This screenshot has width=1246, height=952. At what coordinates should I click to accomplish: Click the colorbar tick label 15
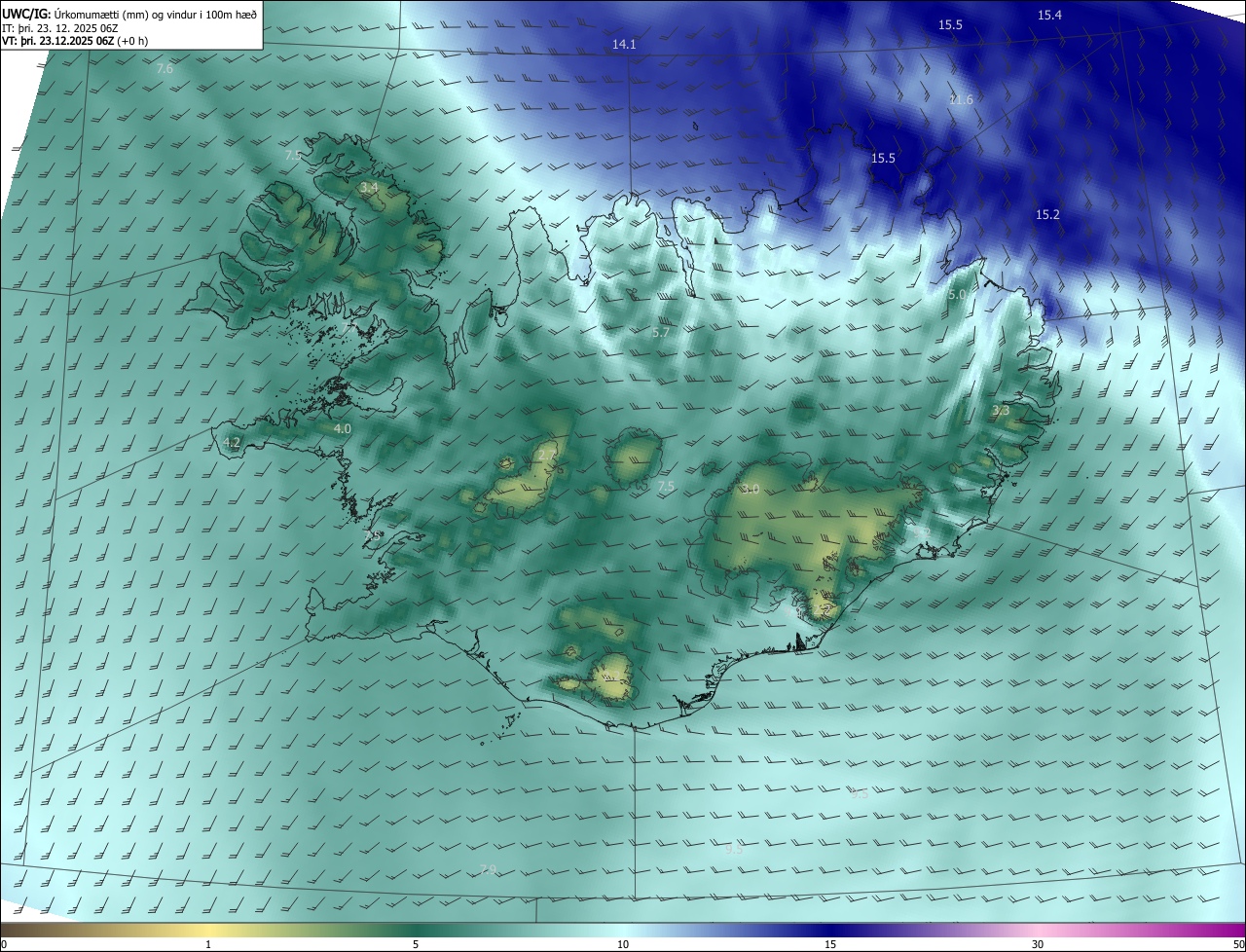[x=830, y=944]
